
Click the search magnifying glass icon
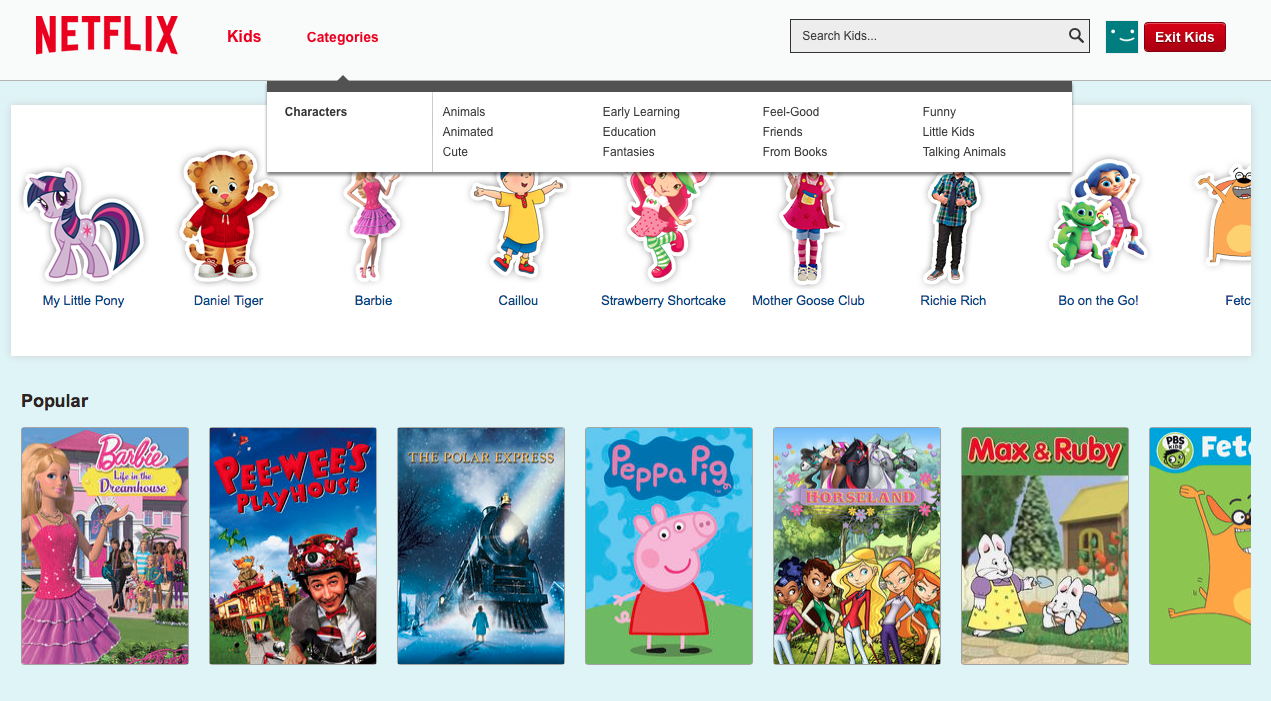click(x=1076, y=36)
